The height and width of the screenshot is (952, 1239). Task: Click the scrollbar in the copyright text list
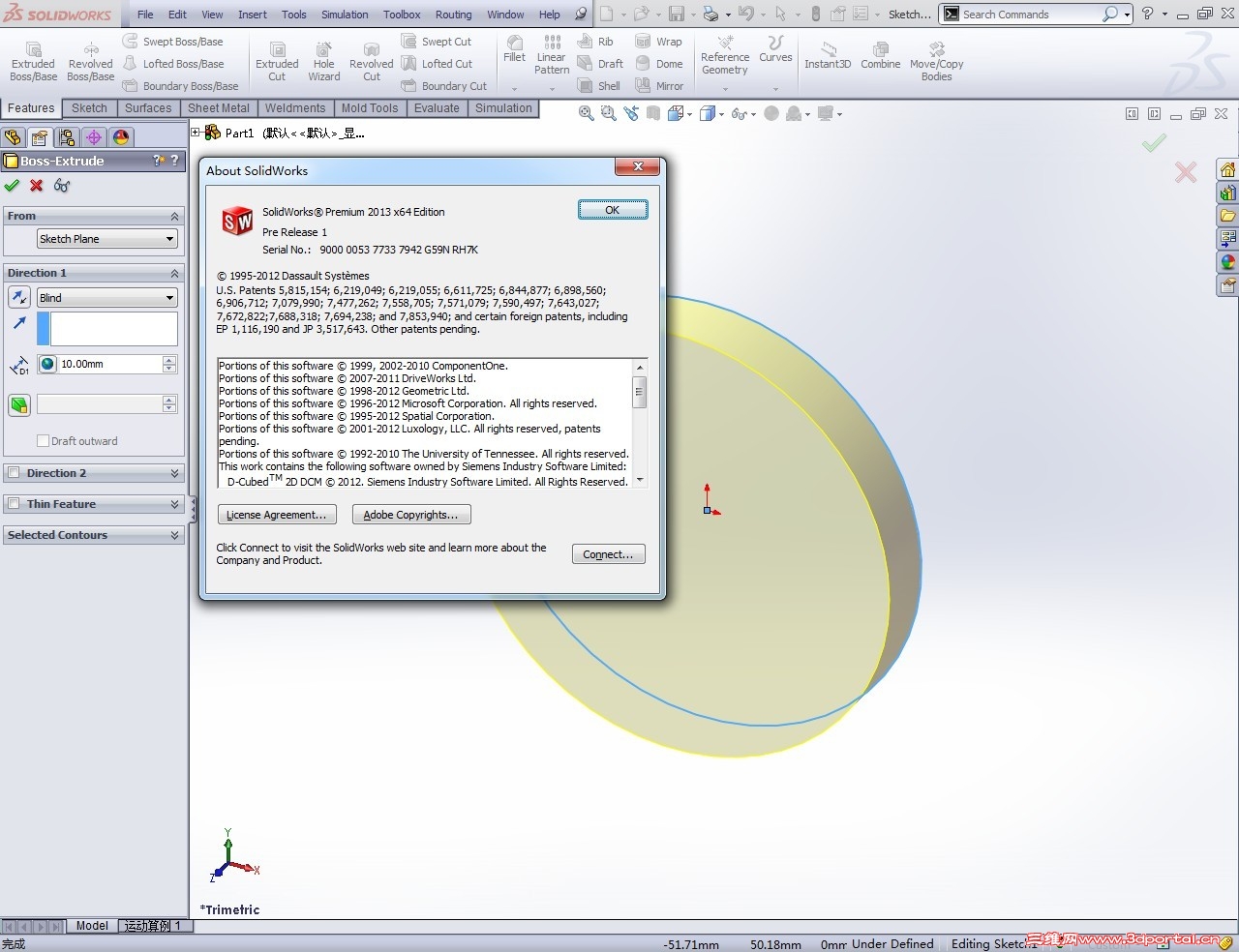[x=640, y=423]
